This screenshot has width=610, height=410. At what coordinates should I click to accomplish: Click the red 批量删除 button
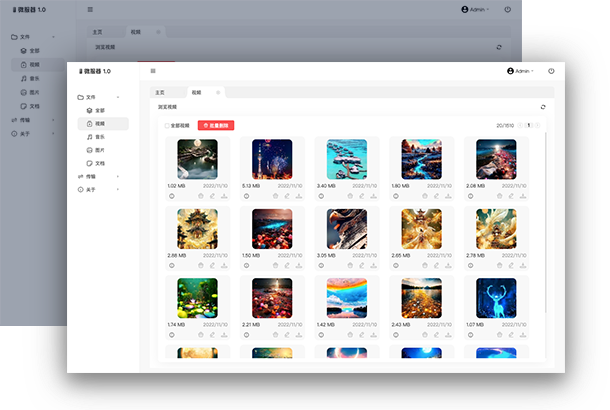(216, 126)
